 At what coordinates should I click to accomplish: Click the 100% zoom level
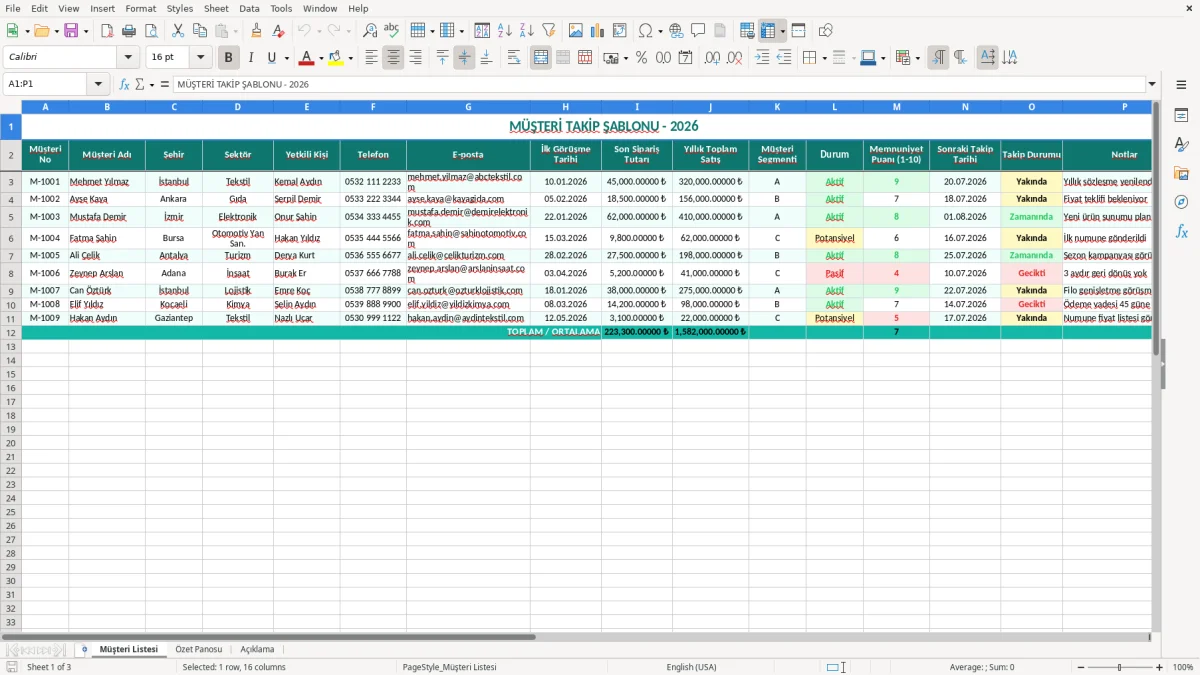tap(1183, 667)
